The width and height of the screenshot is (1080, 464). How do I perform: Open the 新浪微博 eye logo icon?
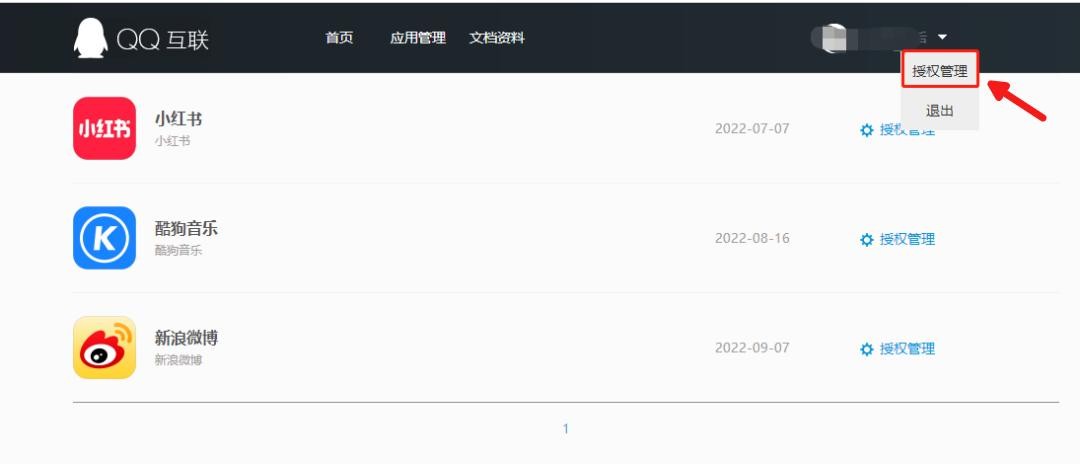[104, 348]
